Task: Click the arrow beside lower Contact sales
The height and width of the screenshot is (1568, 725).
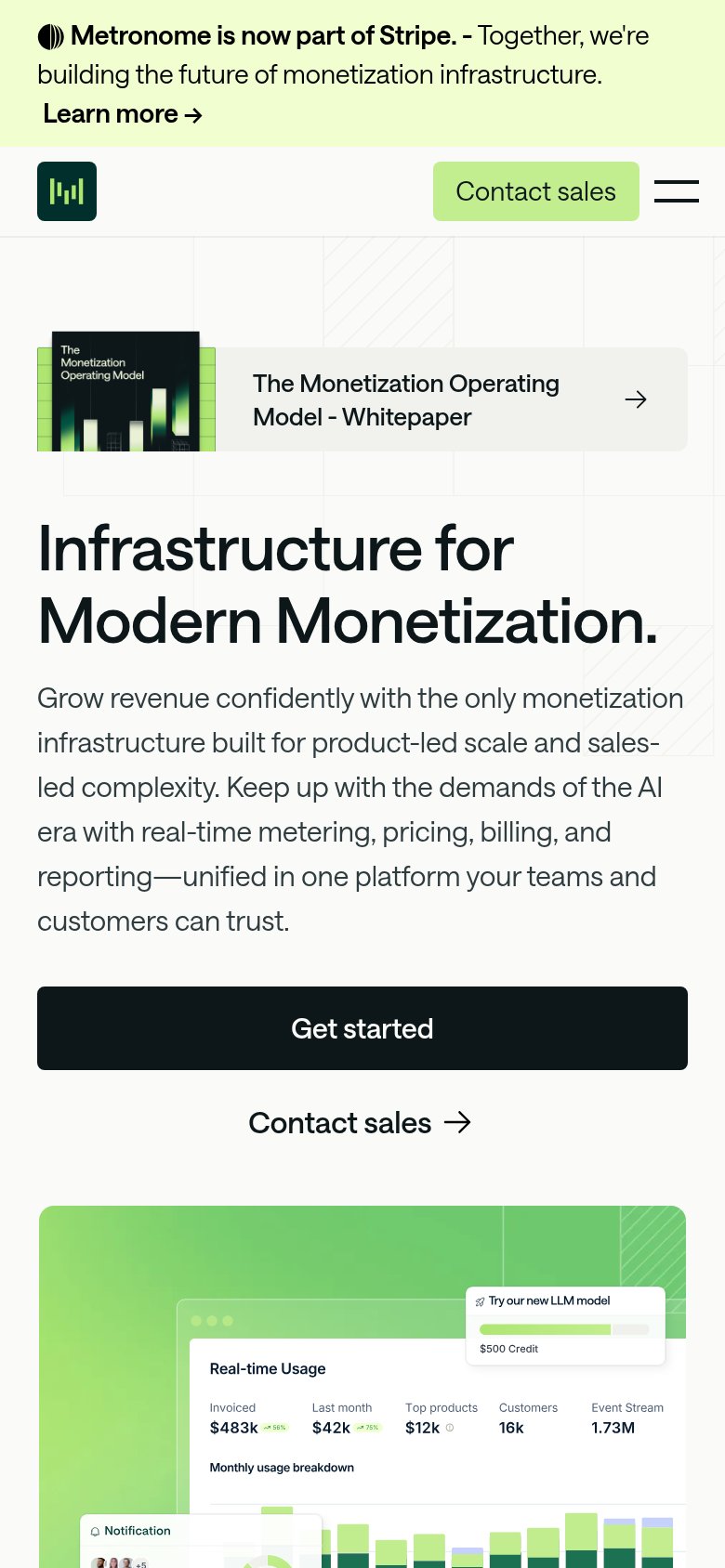Action: (x=457, y=1122)
